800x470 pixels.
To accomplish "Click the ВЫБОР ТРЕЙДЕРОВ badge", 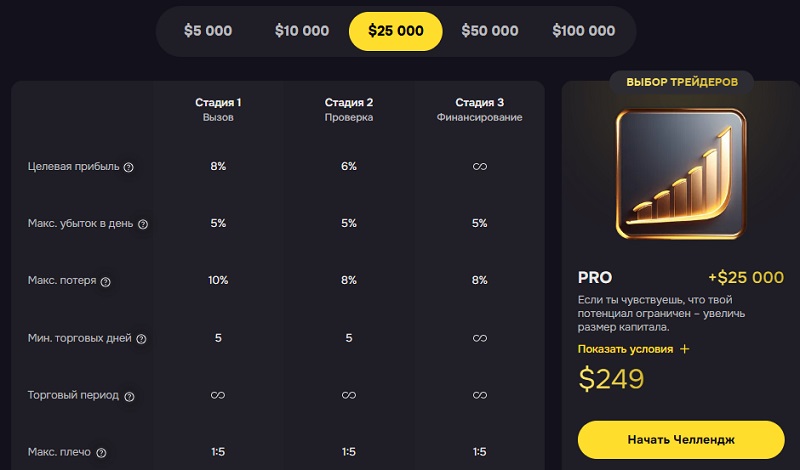I will 682,82.
